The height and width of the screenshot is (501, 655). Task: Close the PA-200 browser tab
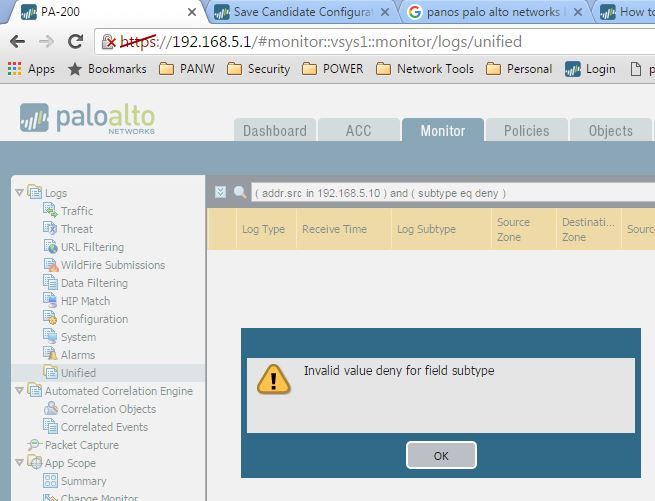click(x=192, y=12)
